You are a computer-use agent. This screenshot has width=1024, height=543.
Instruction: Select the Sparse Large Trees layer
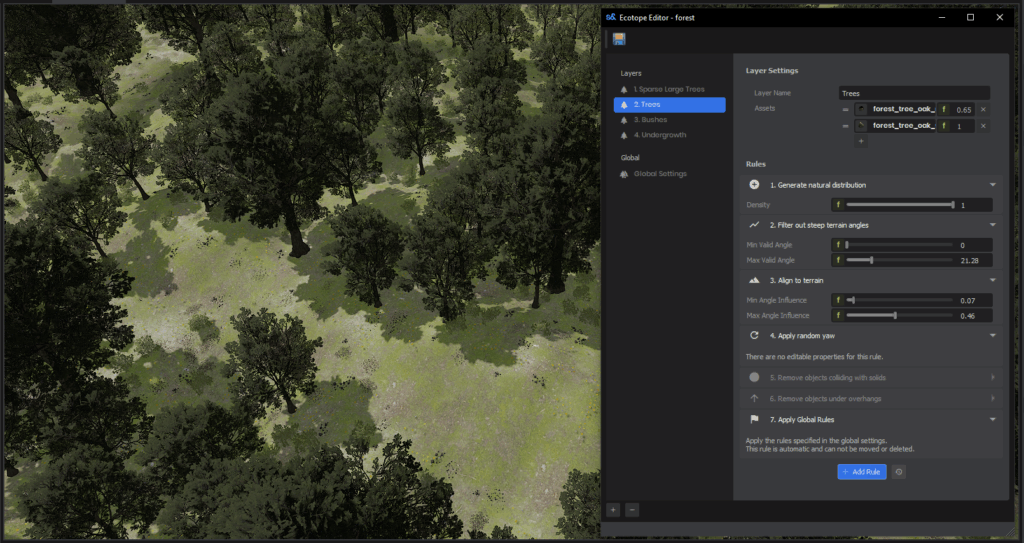(669, 89)
